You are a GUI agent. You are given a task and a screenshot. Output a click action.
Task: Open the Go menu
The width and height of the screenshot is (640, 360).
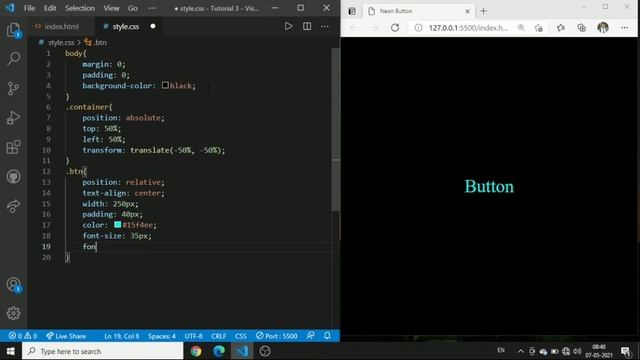pyautogui.click(x=133, y=8)
